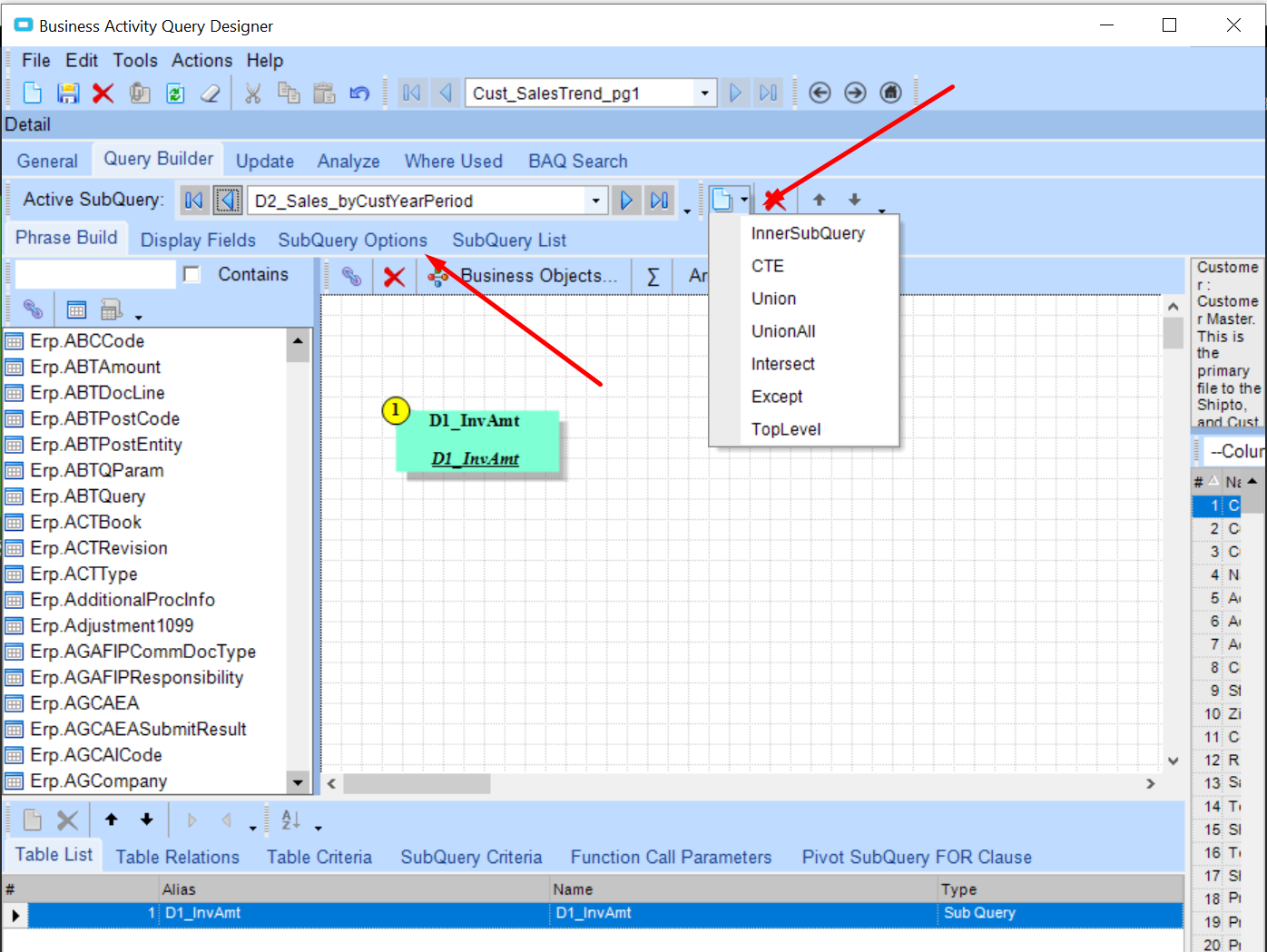Click the Home navigation circle icon

[890, 93]
